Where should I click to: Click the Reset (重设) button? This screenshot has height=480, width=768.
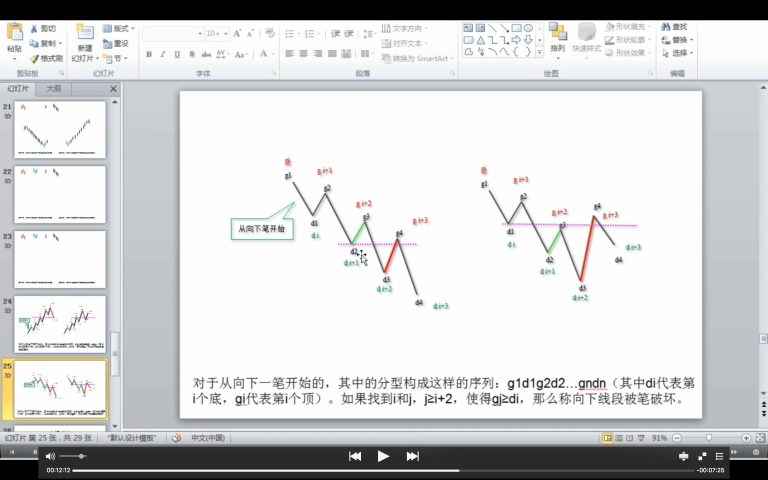point(115,43)
